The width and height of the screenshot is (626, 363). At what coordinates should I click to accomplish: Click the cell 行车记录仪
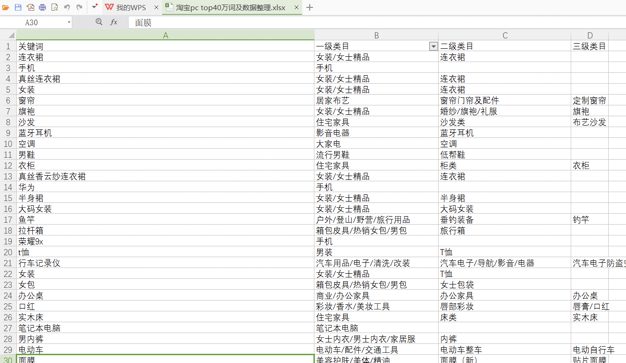(x=165, y=263)
